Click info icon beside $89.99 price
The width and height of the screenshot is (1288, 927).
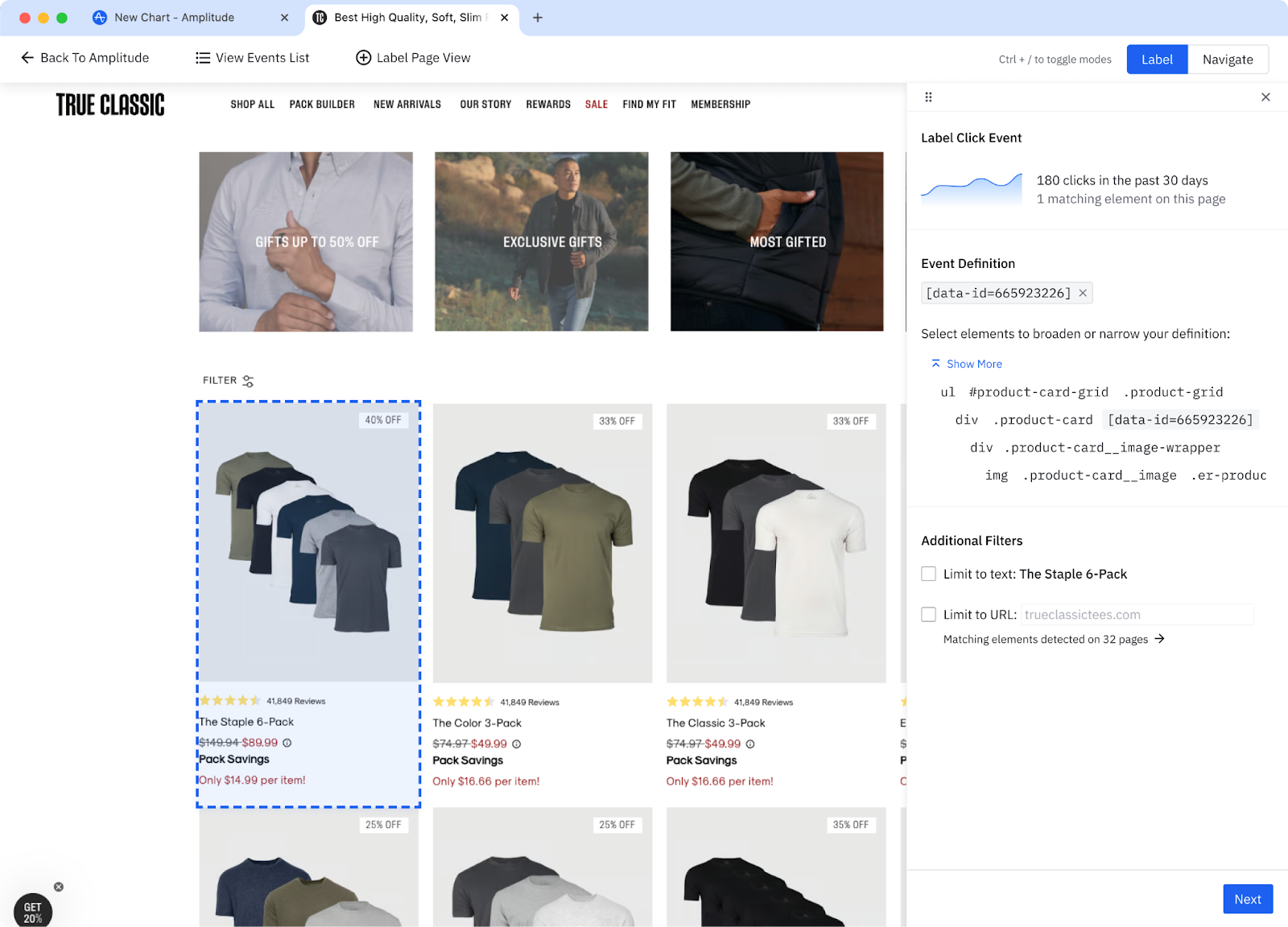(287, 743)
